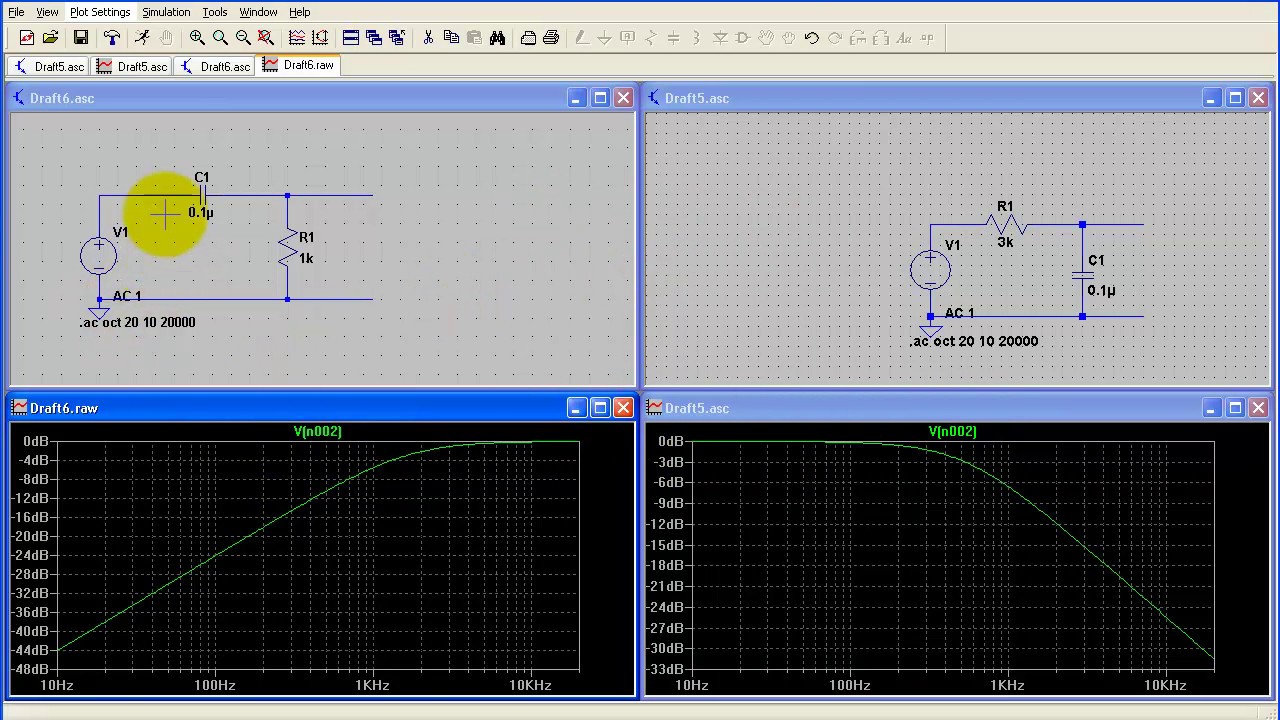
Task: Save the file with the floppy icon
Action: [81, 38]
